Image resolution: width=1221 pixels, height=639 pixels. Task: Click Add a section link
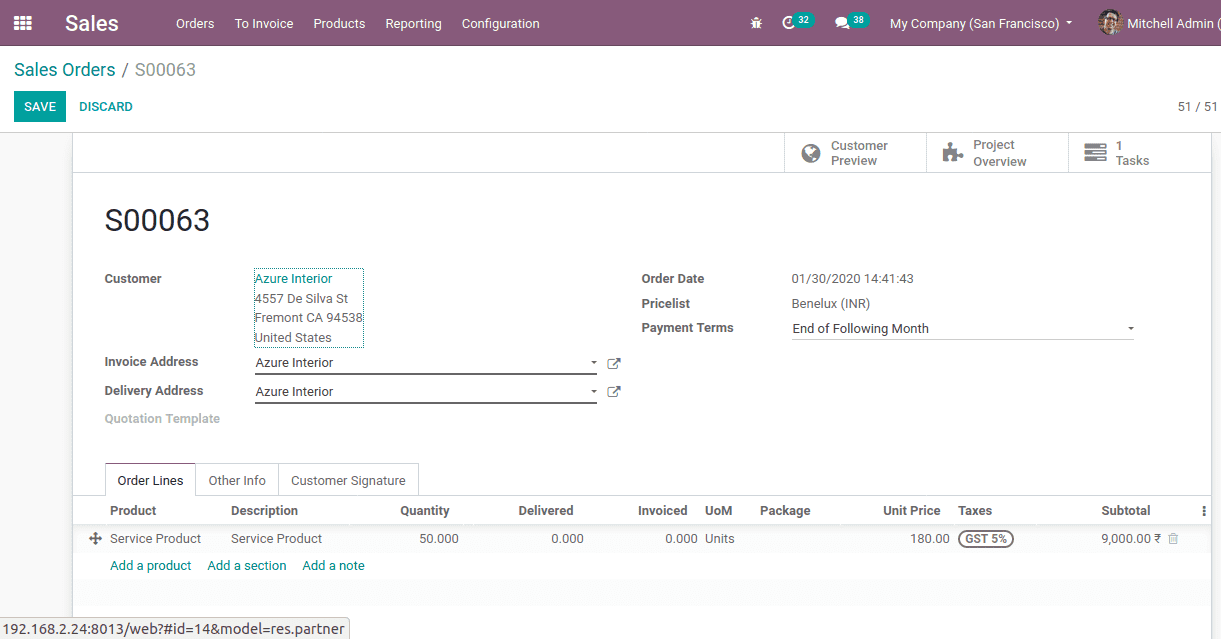coord(247,566)
